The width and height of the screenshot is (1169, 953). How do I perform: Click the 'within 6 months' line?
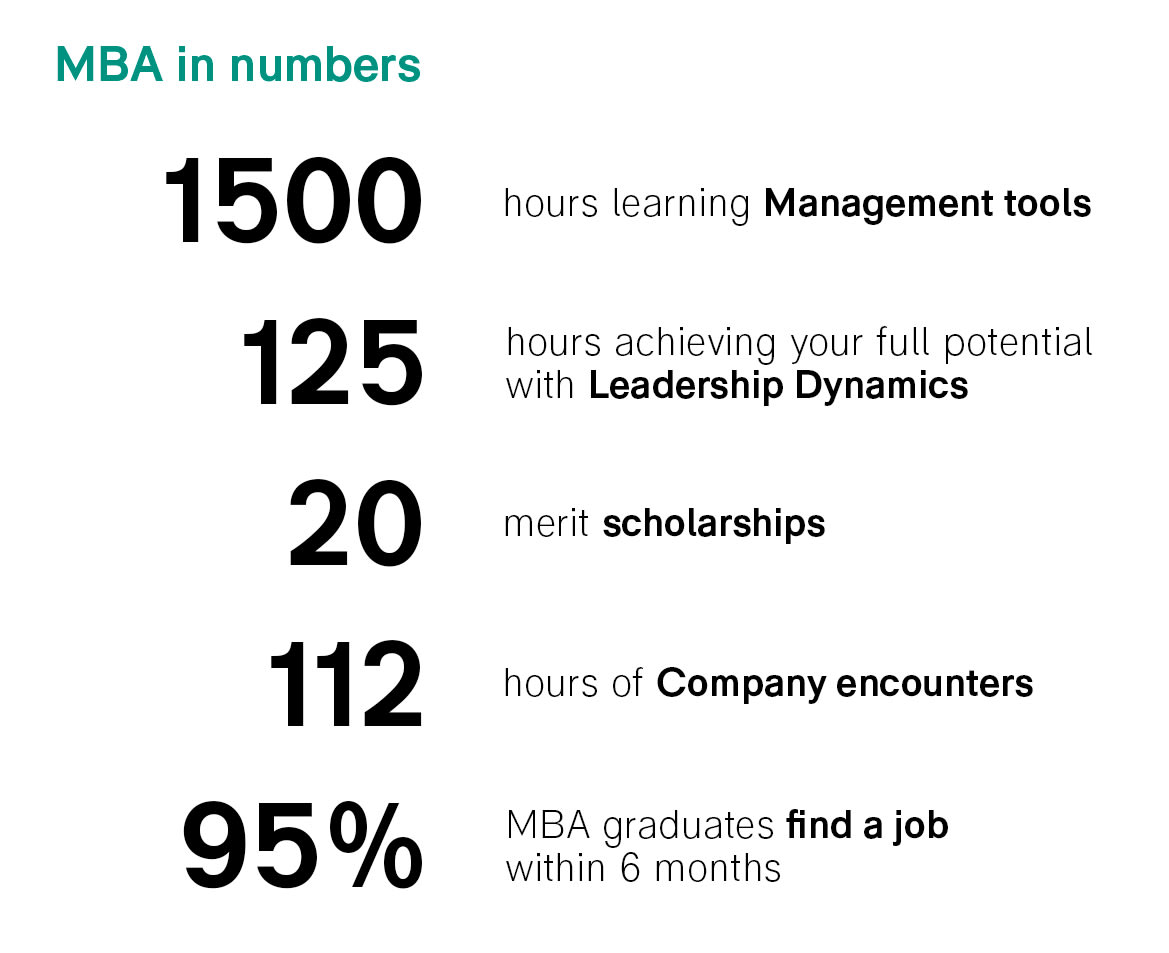(643, 869)
